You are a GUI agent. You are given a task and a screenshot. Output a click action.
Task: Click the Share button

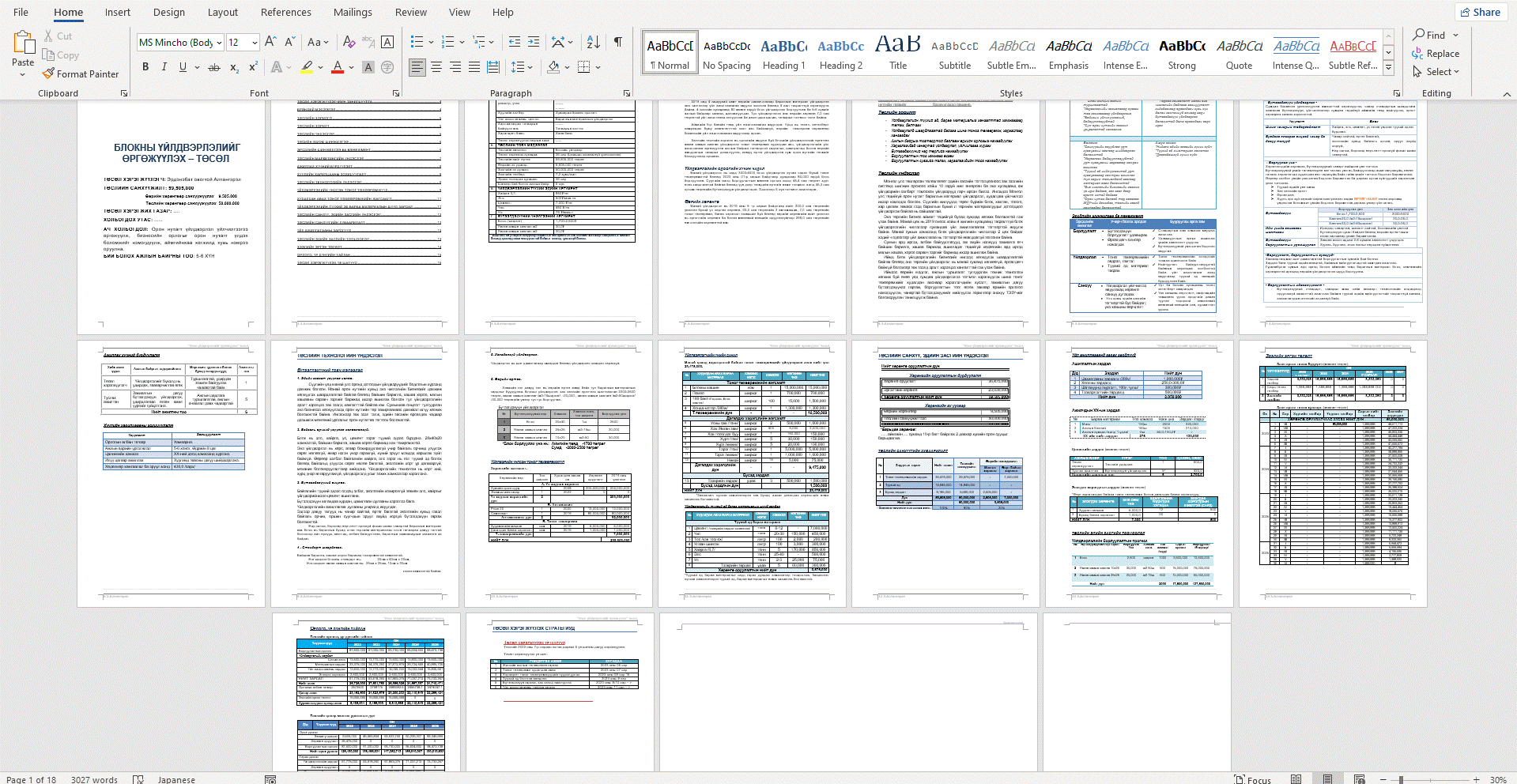(x=1481, y=12)
